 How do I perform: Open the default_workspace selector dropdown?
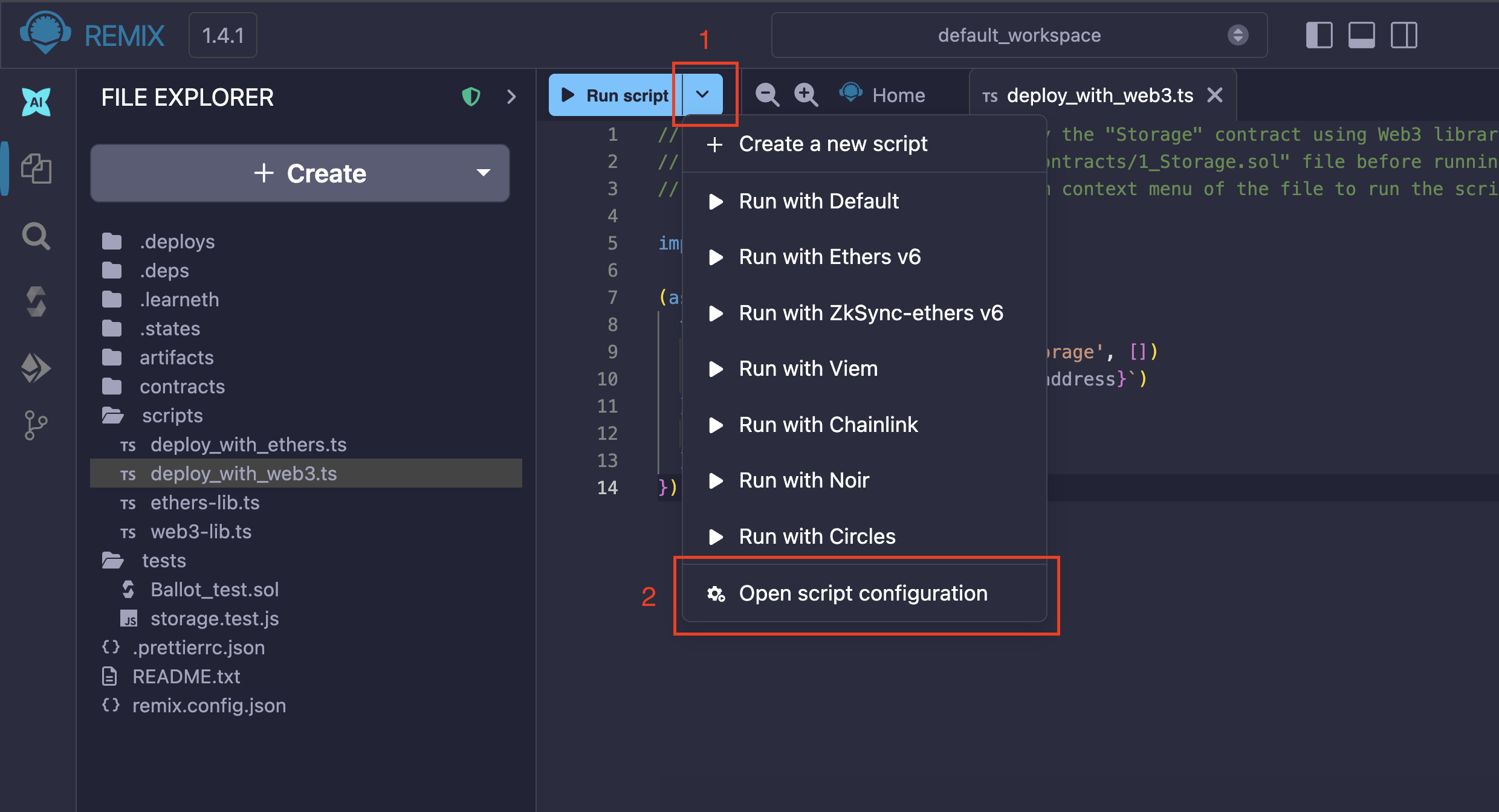(x=1019, y=35)
